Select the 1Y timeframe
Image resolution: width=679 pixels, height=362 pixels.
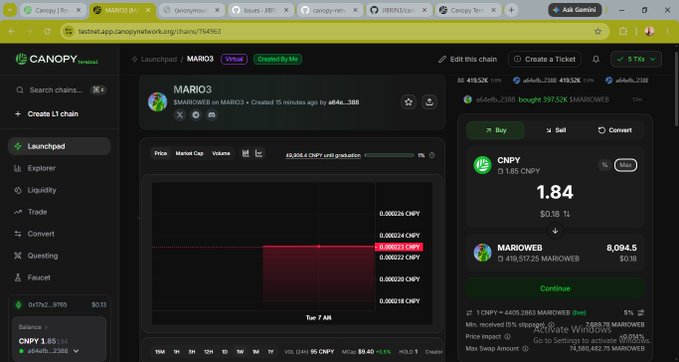click(x=271, y=352)
